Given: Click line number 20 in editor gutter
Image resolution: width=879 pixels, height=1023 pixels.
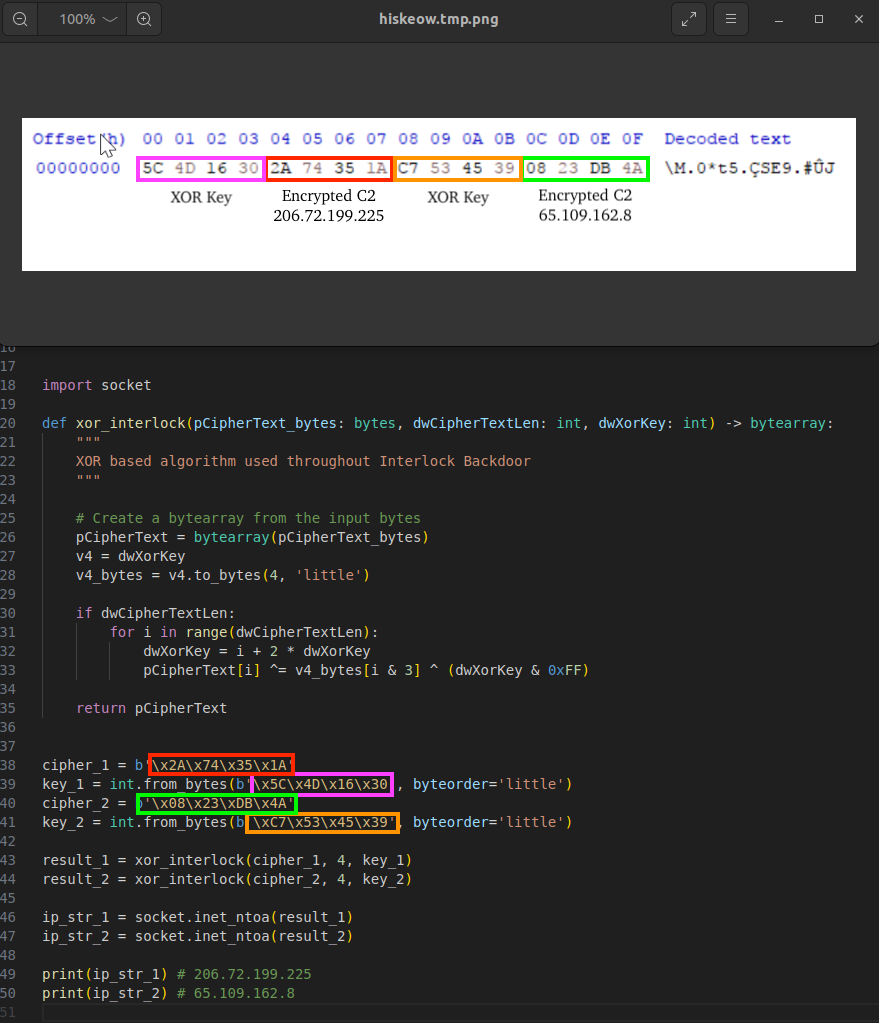Looking at the screenshot, I should pos(8,423).
